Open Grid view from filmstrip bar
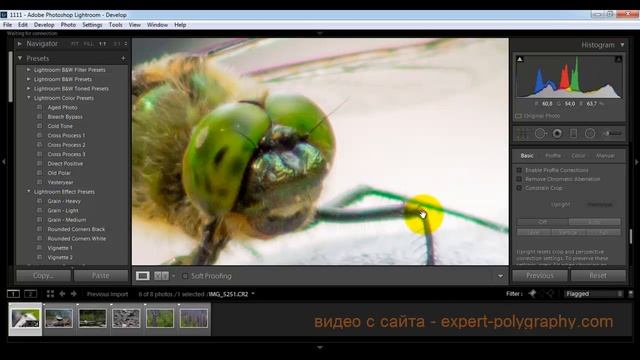 pos(50,294)
